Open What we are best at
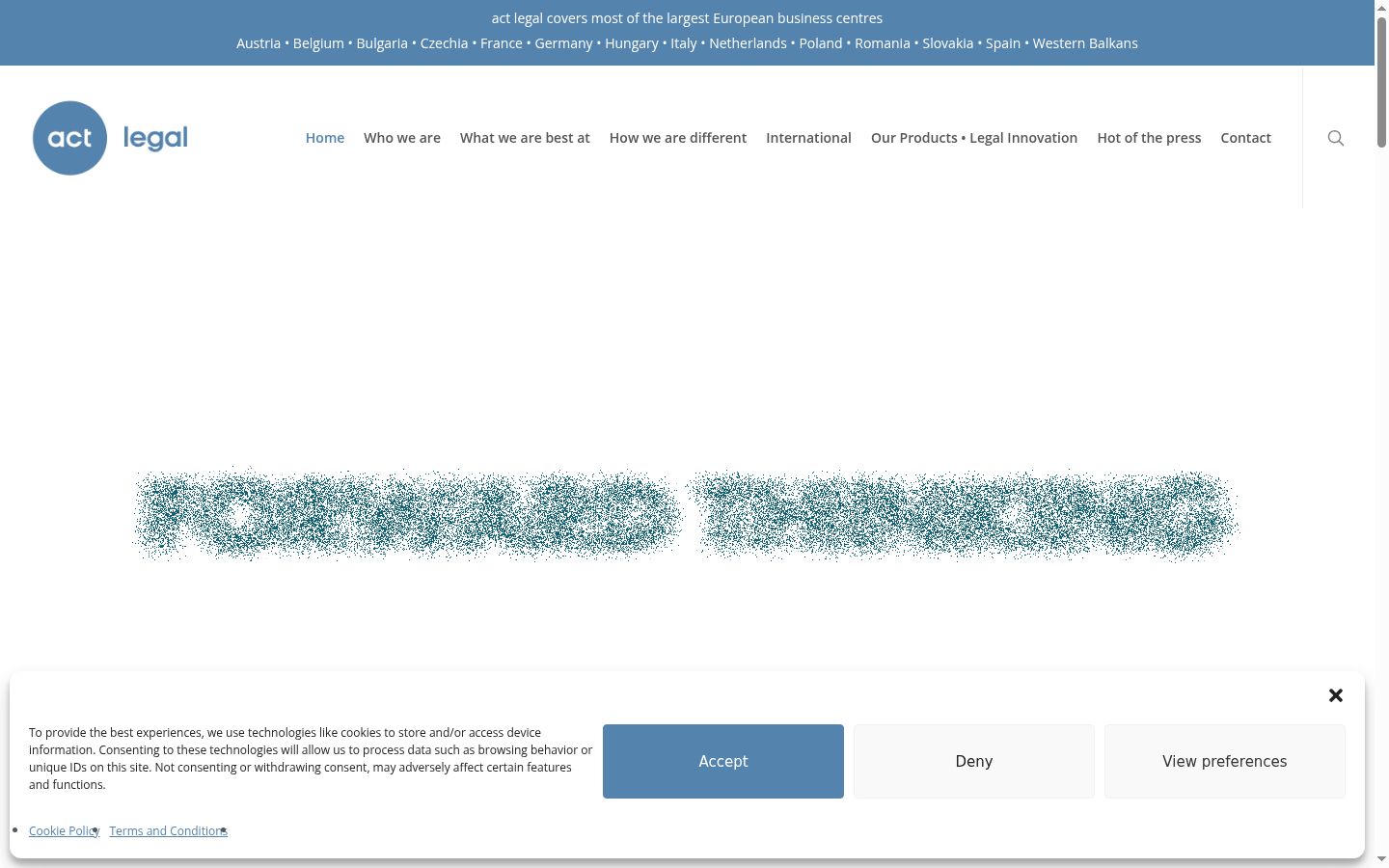1389x868 pixels. point(525,138)
